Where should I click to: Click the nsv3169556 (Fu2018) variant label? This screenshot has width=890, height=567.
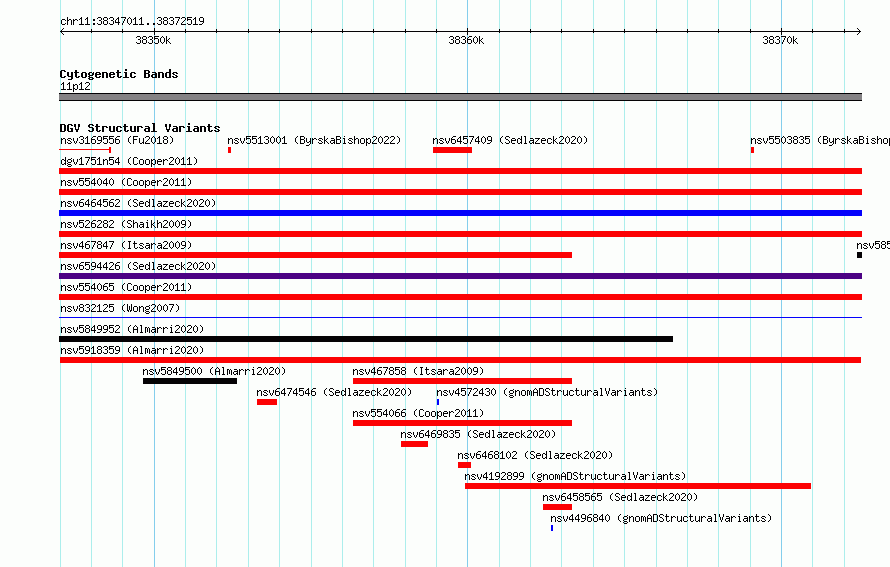117,140
